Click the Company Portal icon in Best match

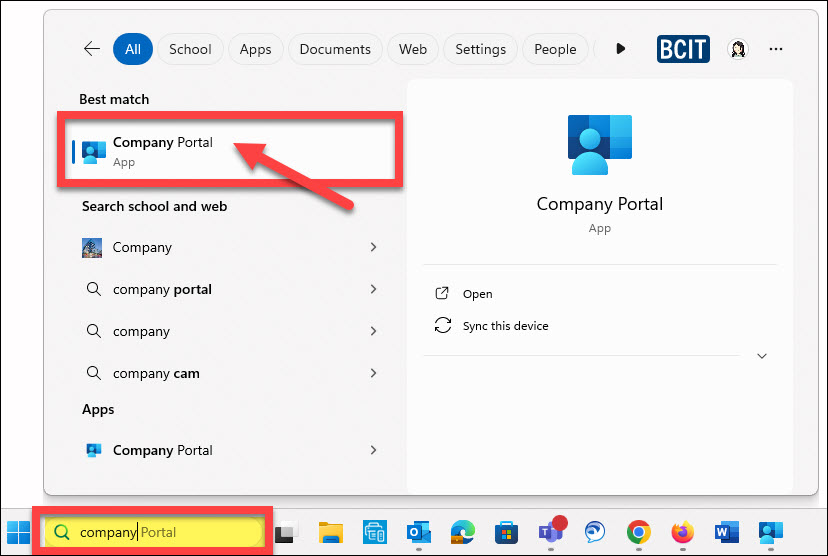point(93,152)
